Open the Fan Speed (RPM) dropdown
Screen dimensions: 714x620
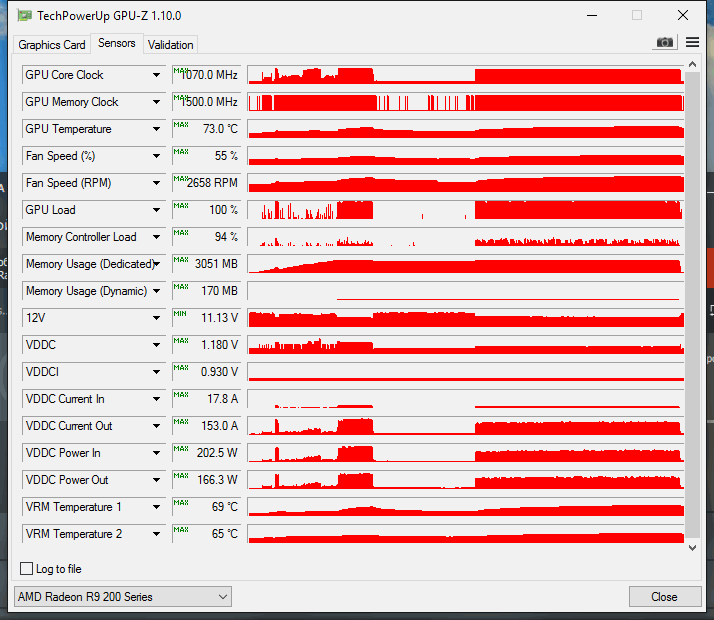coord(156,183)
